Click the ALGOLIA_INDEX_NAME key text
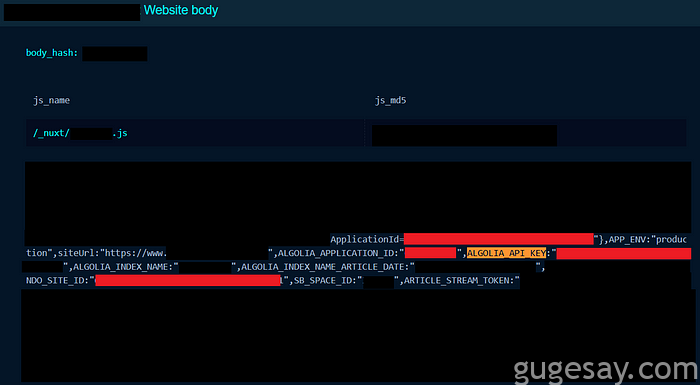 pyautogui.click(x=123, y=267)
